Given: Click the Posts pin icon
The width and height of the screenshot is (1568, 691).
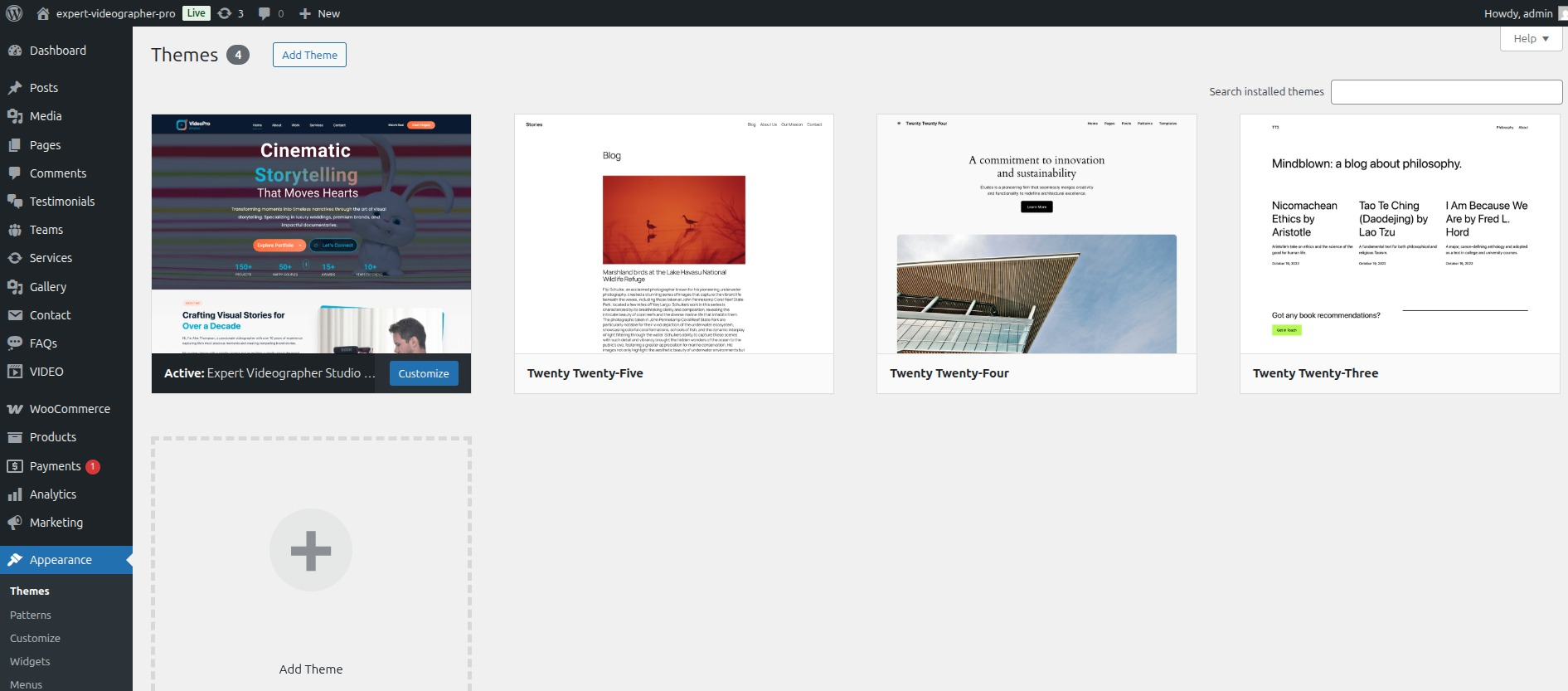Looking at the screenshot, I should pos(15,88).
